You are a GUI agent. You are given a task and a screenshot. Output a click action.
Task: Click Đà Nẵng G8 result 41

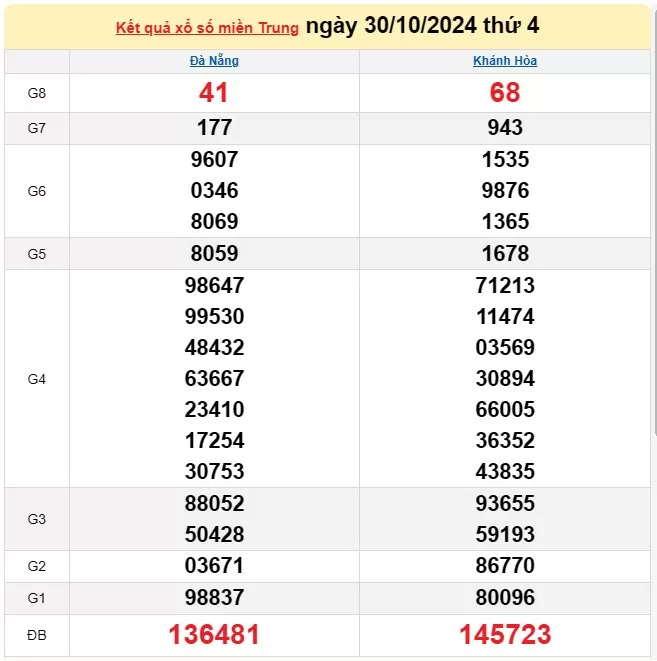point(213,93)
